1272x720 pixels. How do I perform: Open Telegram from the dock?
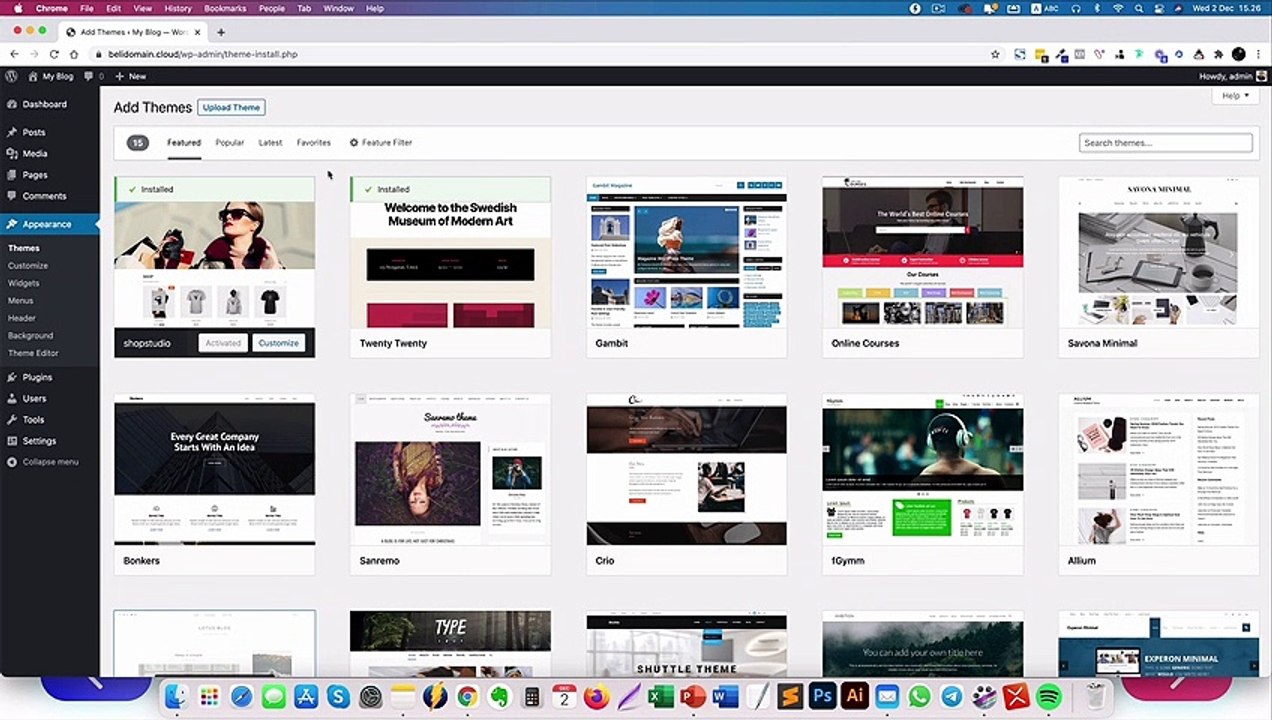[952, 696]
